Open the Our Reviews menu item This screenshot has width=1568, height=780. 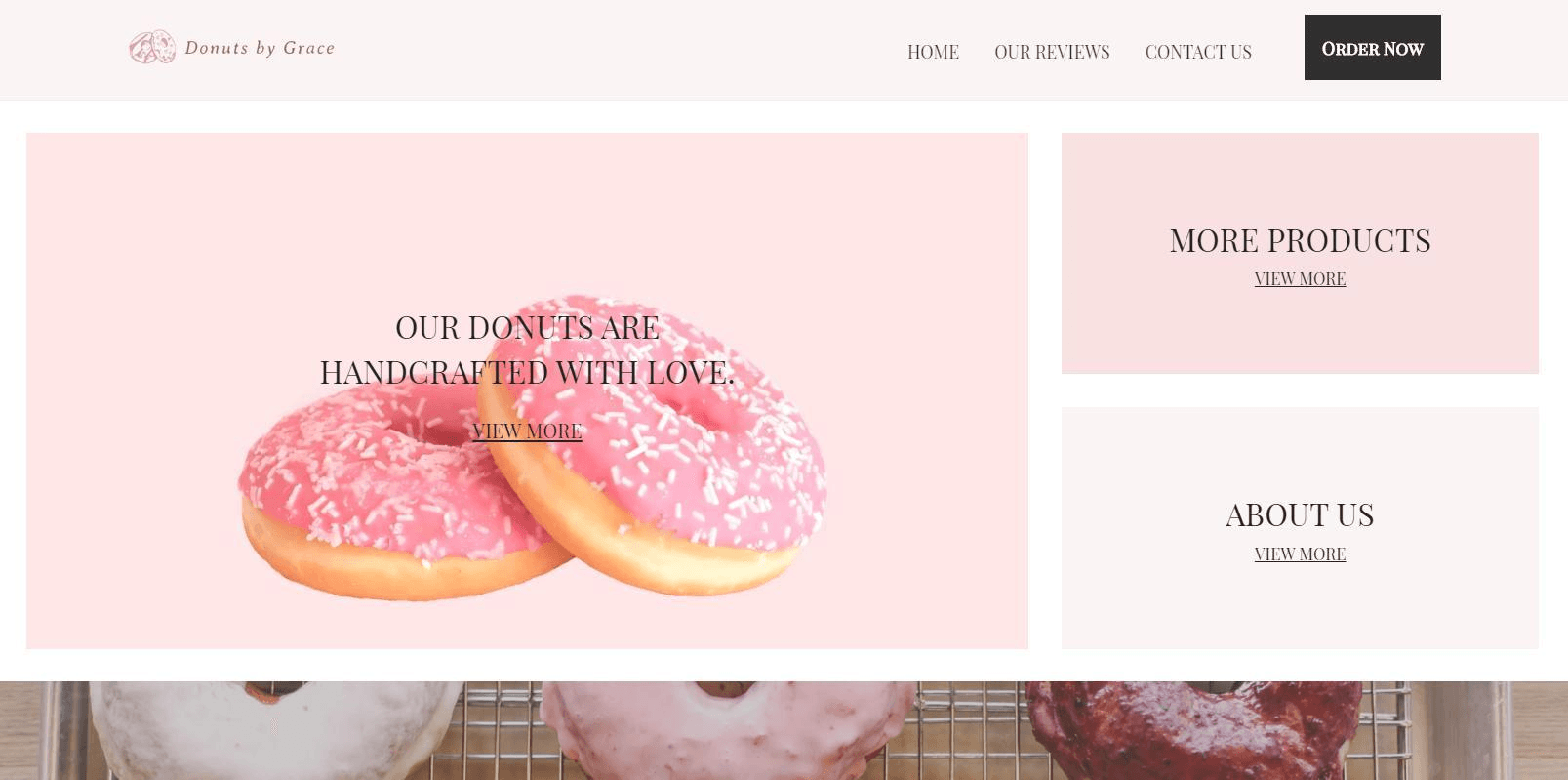[1052, 52]
